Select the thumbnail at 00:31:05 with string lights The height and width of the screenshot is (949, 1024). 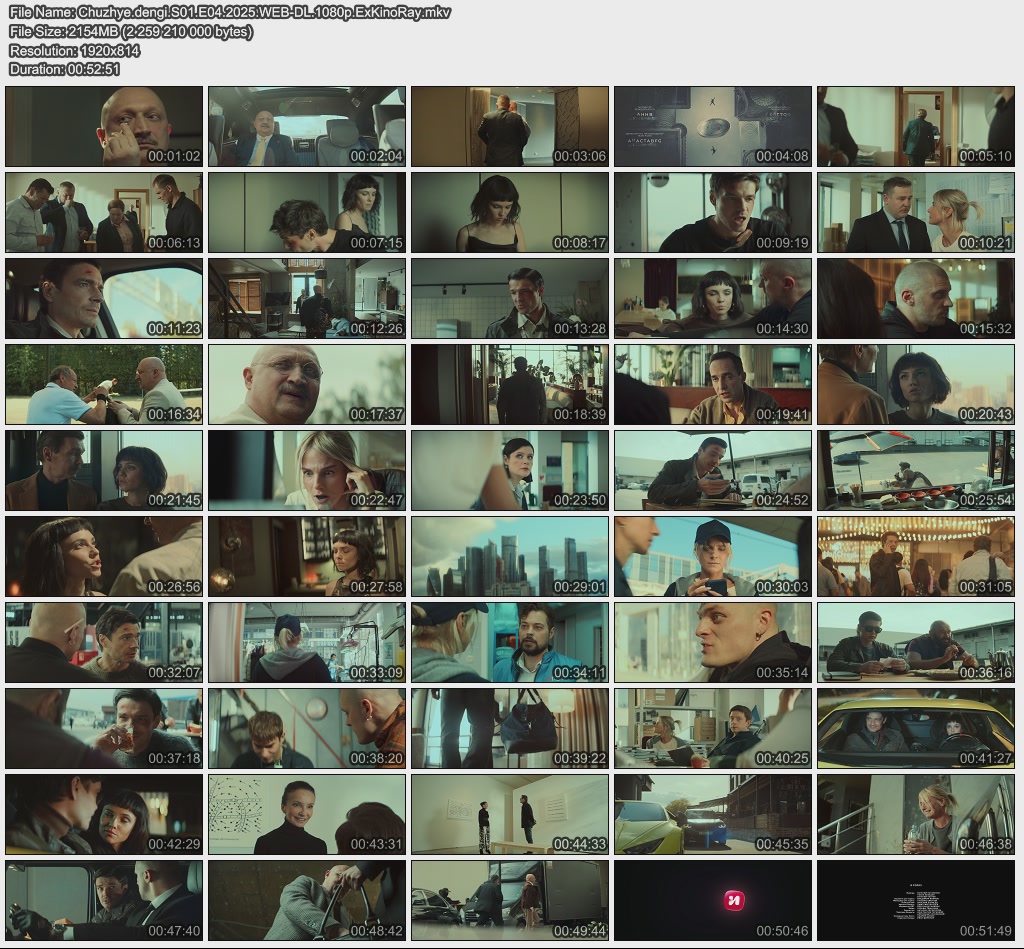916,556
